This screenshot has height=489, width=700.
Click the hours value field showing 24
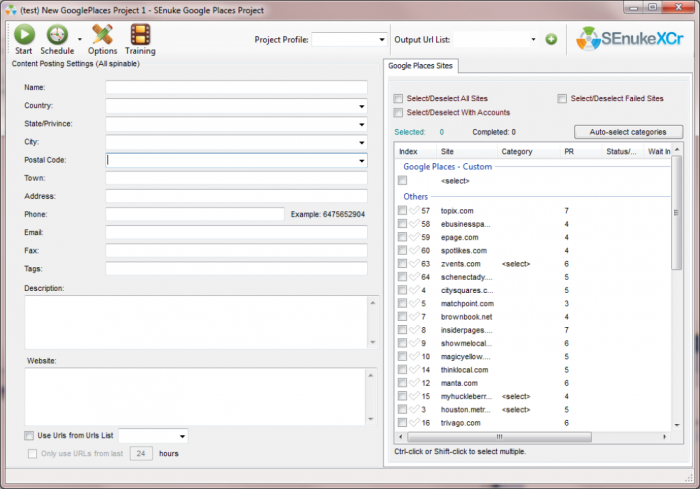coord(141,454)
